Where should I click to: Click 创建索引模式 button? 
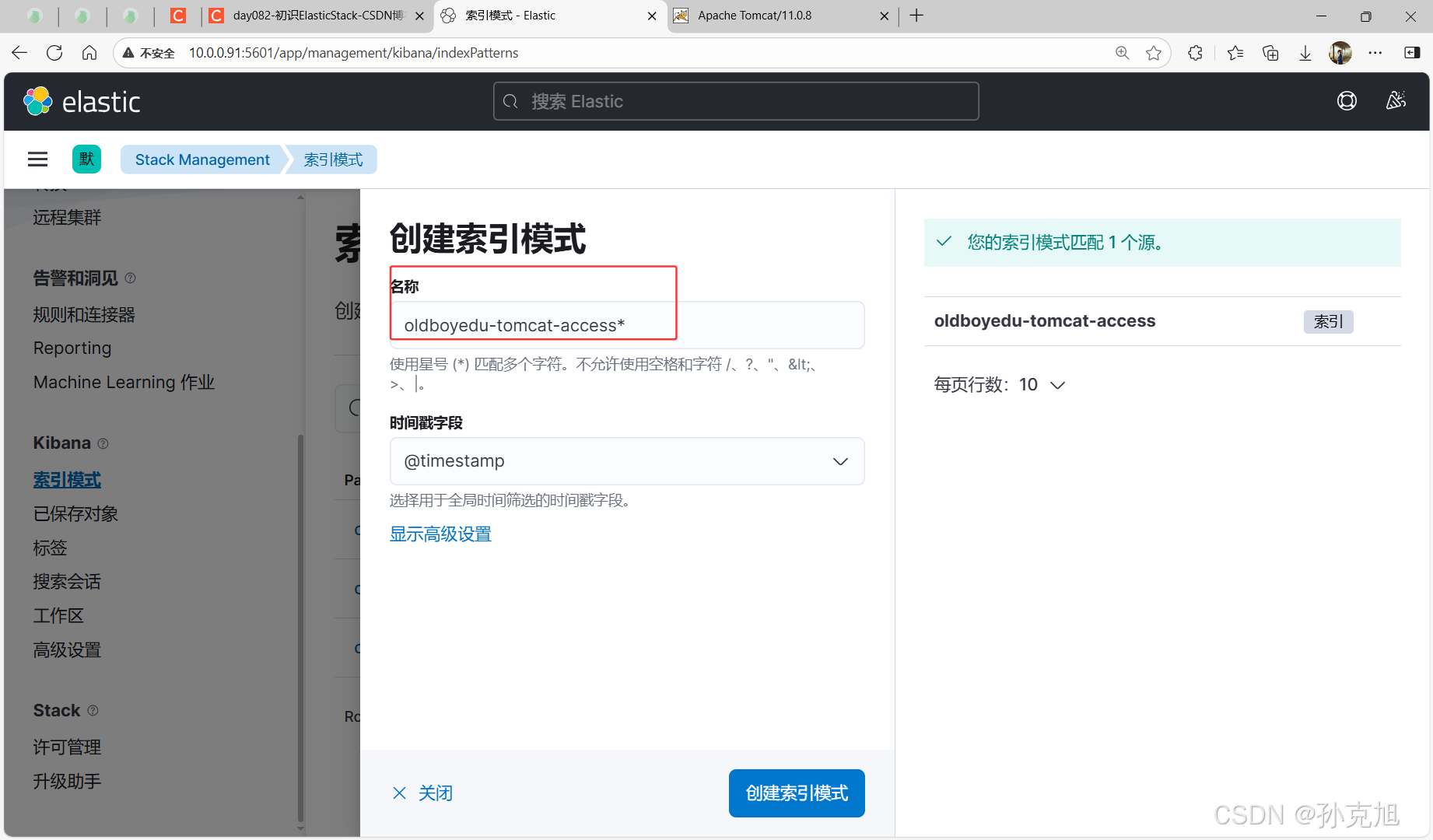[797, 793]
